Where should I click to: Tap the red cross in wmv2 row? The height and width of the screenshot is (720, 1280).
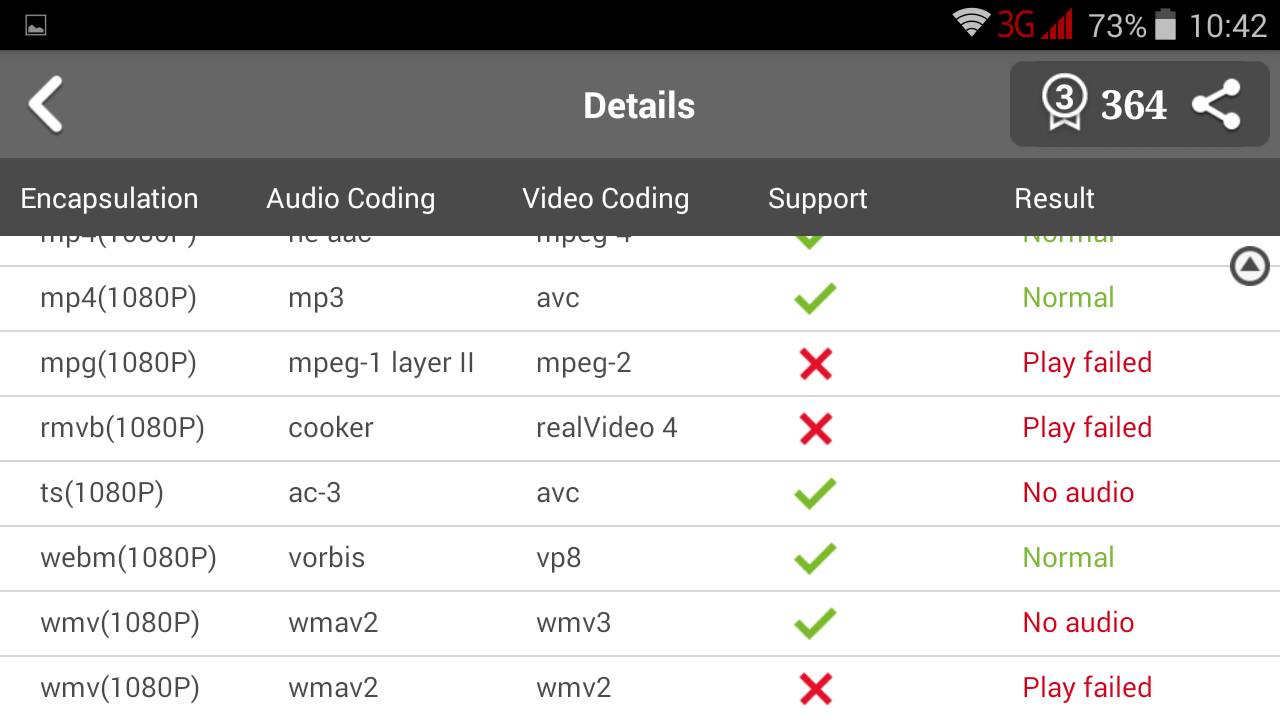pos(816,688)
